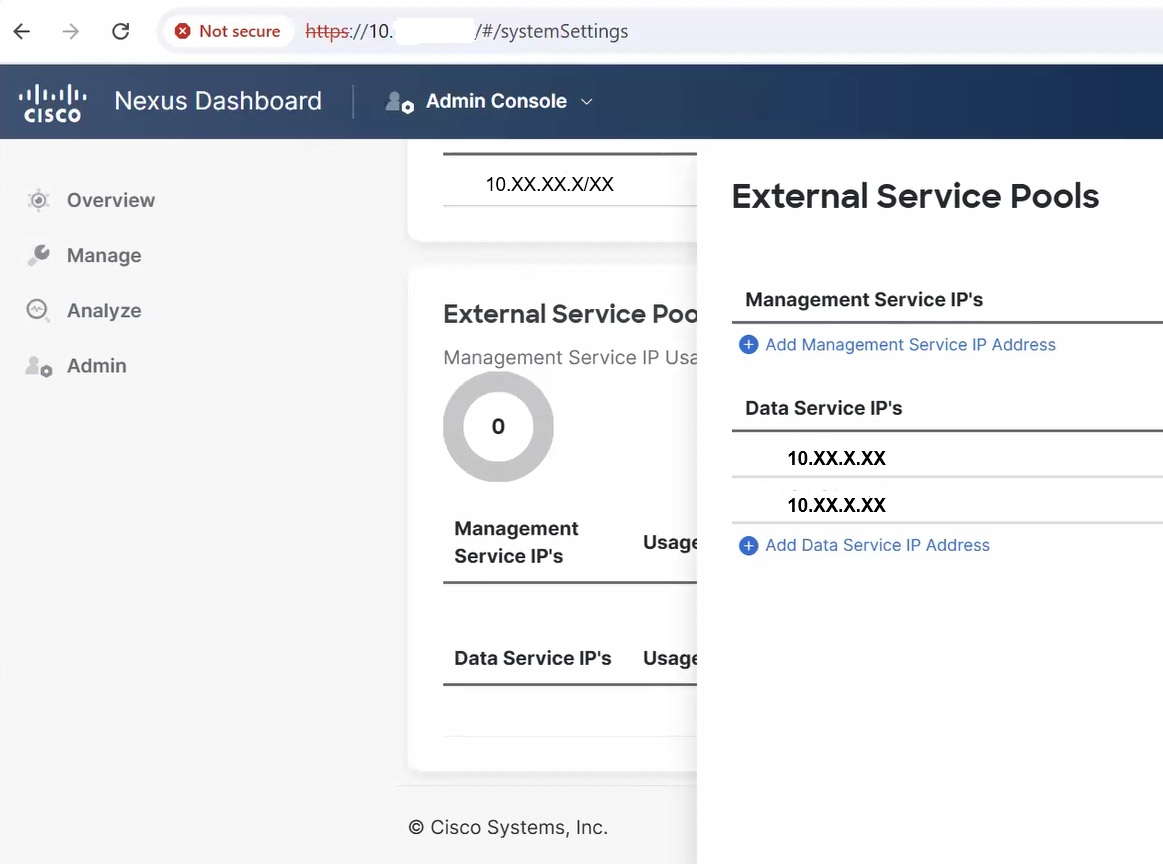The image size is (1163, 864).
Task: Click the Cisco logo in the header
Action: click(52, 102)
